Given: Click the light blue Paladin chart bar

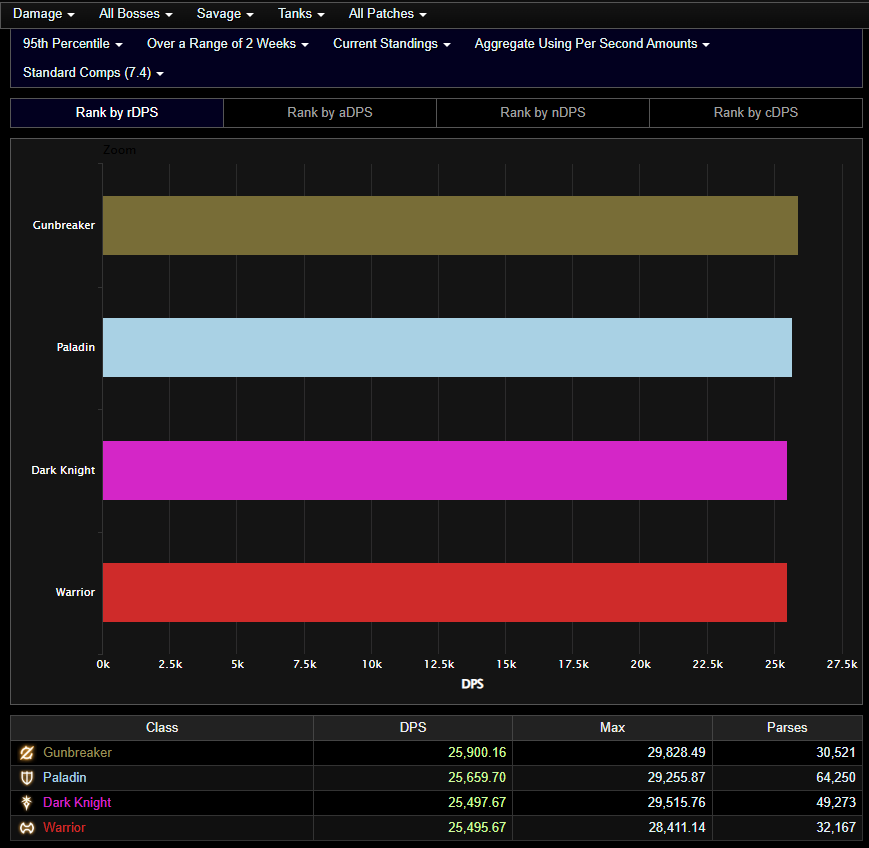Looking at the screenshot, I should 447,348.
